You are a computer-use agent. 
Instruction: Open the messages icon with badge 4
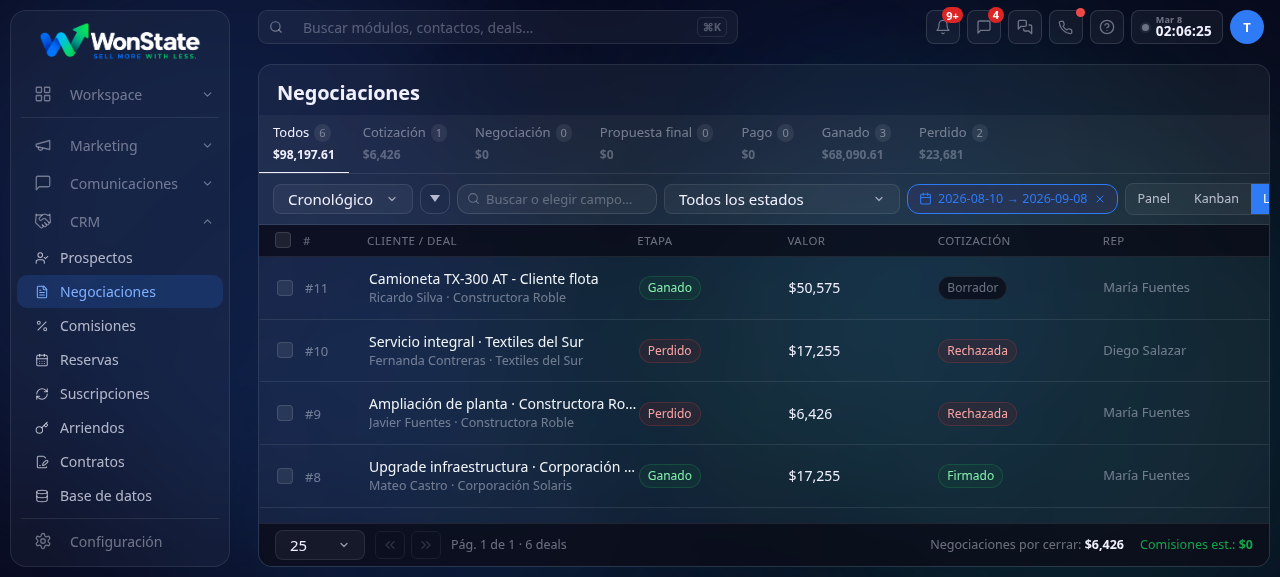(x=984, y=27)
